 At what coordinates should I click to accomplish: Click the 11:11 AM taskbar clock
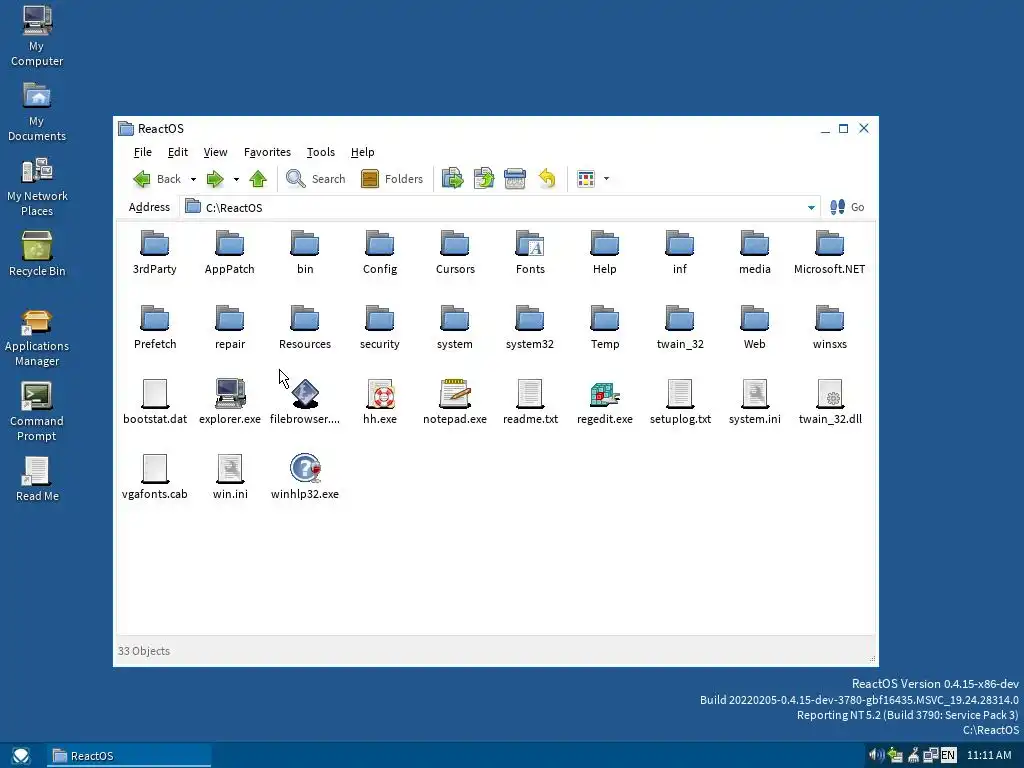989,756
